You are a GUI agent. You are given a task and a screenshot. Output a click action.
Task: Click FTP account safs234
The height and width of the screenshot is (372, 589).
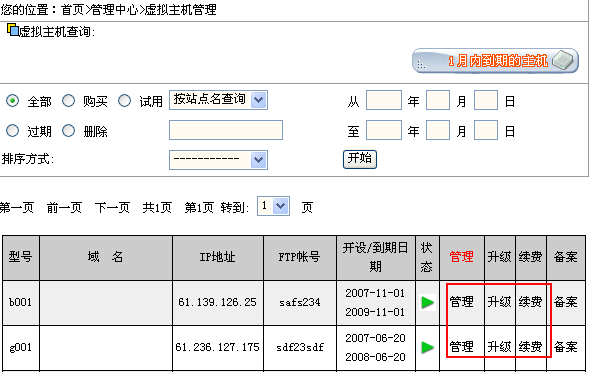299,302
